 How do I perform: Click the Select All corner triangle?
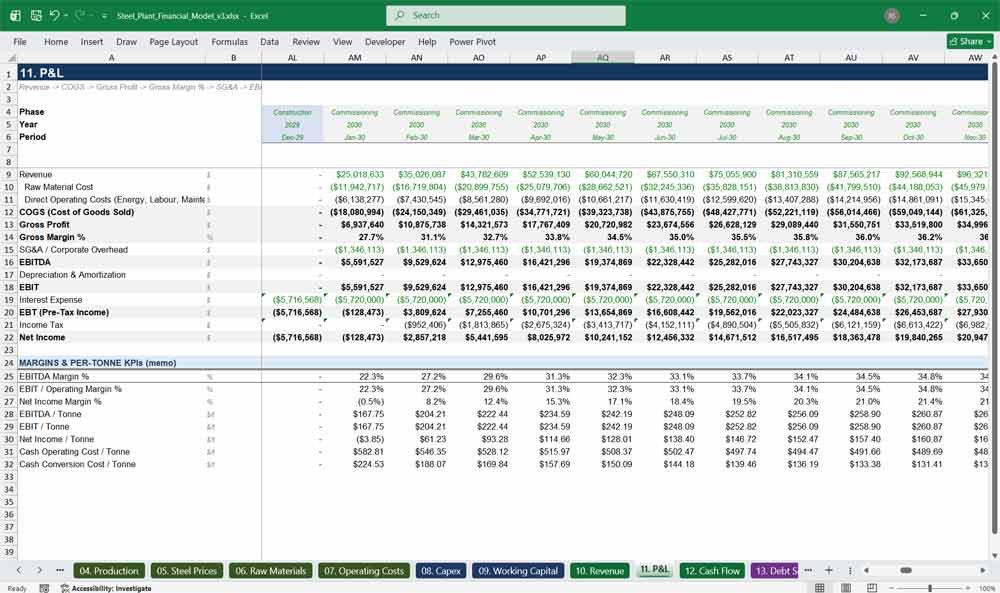(x=9, y=57)
